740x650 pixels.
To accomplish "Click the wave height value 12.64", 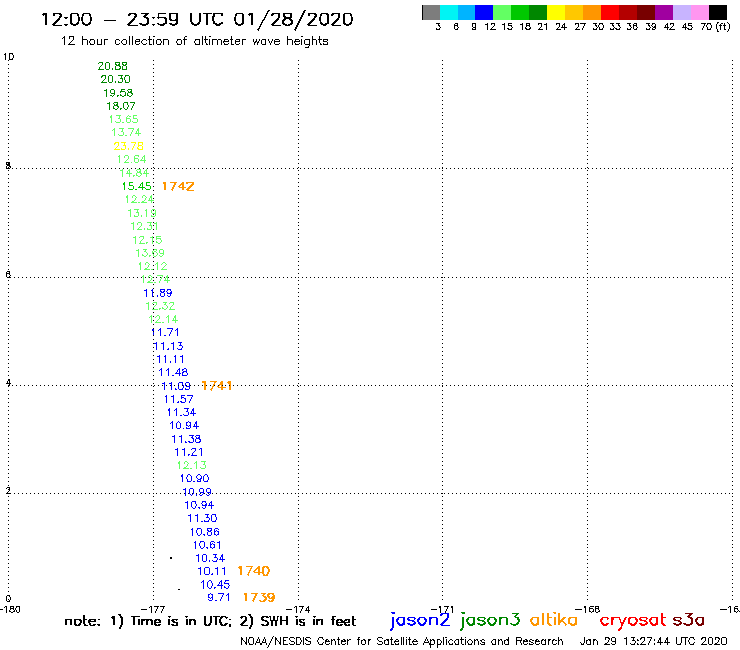I will [131, 160].
